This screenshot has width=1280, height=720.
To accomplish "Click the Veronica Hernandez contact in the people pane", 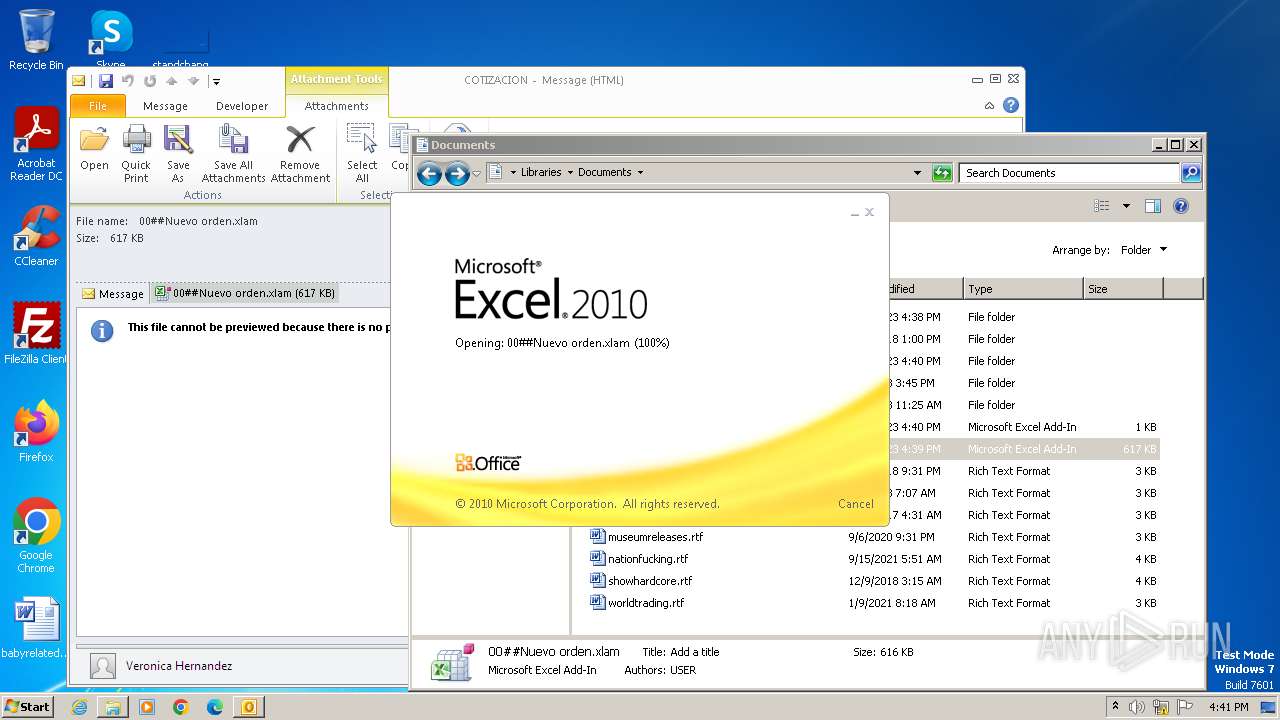I will [179, 665].
